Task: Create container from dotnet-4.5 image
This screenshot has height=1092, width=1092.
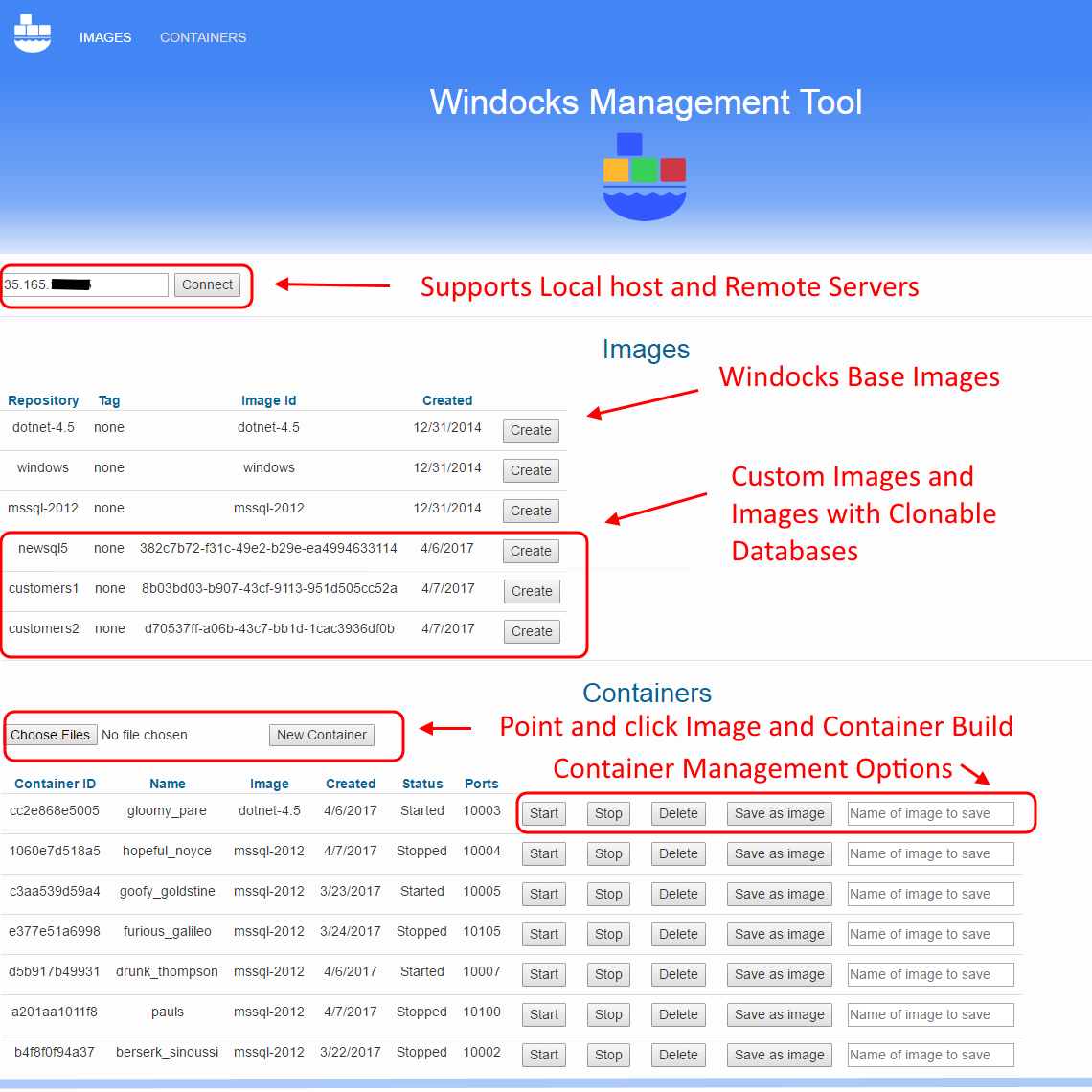Action: click(531, 430)
